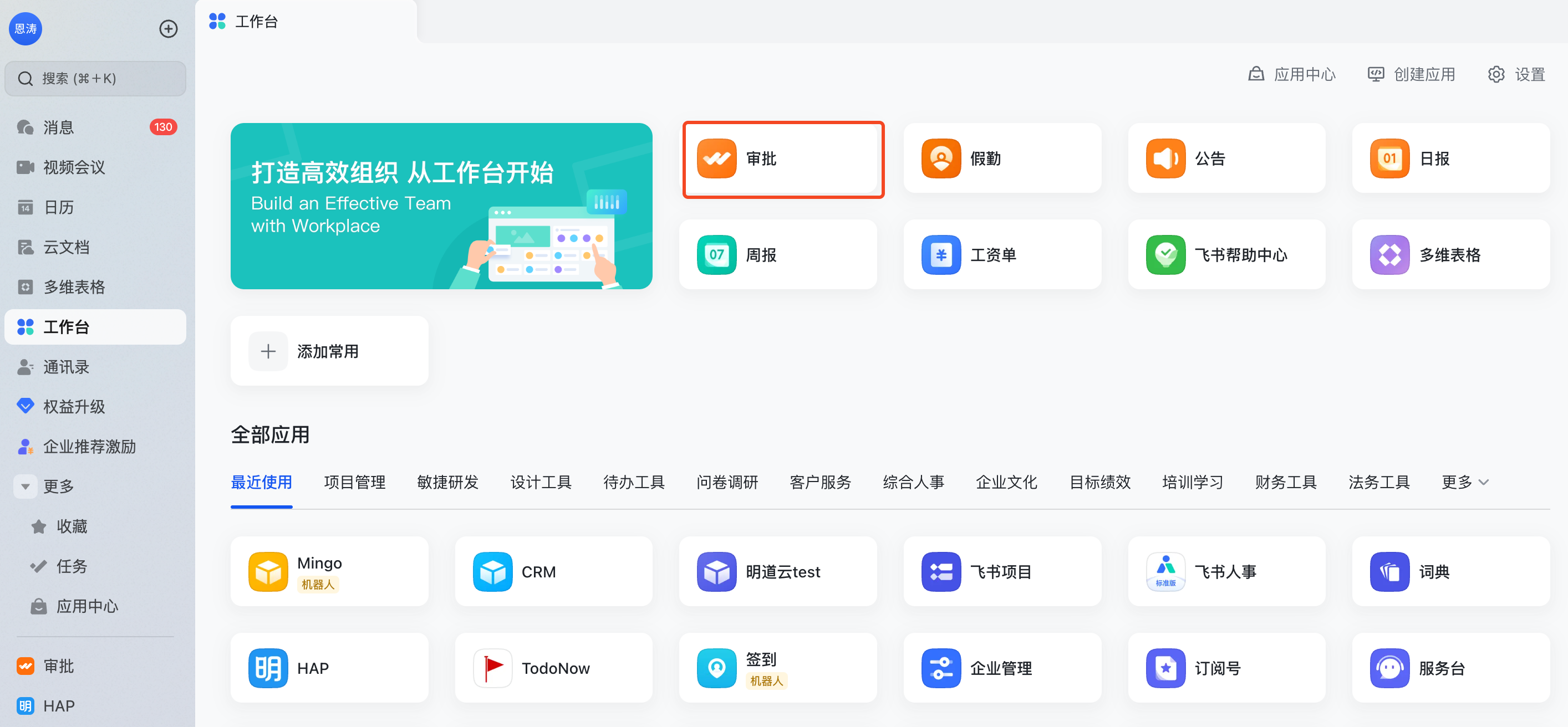Click the 搜索 search field
The width and height of the screenshot is (1568, 727).
coord(95,79)
